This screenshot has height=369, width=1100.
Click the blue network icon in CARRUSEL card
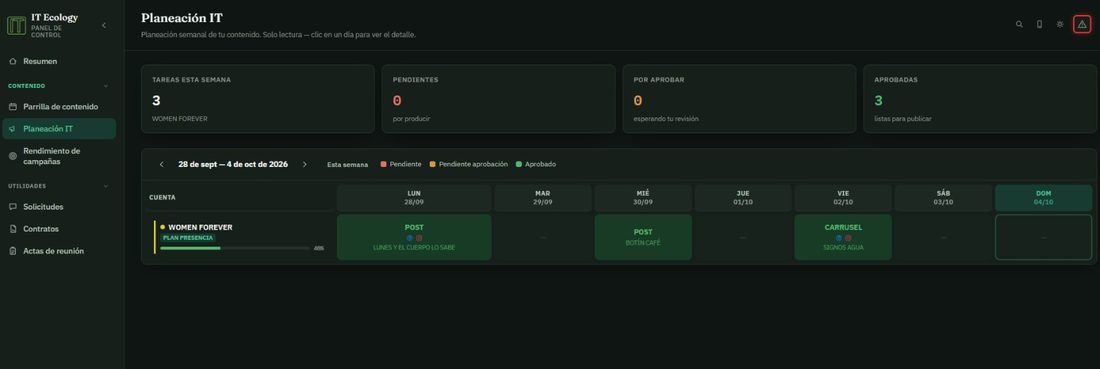click(x=838, y=238)
